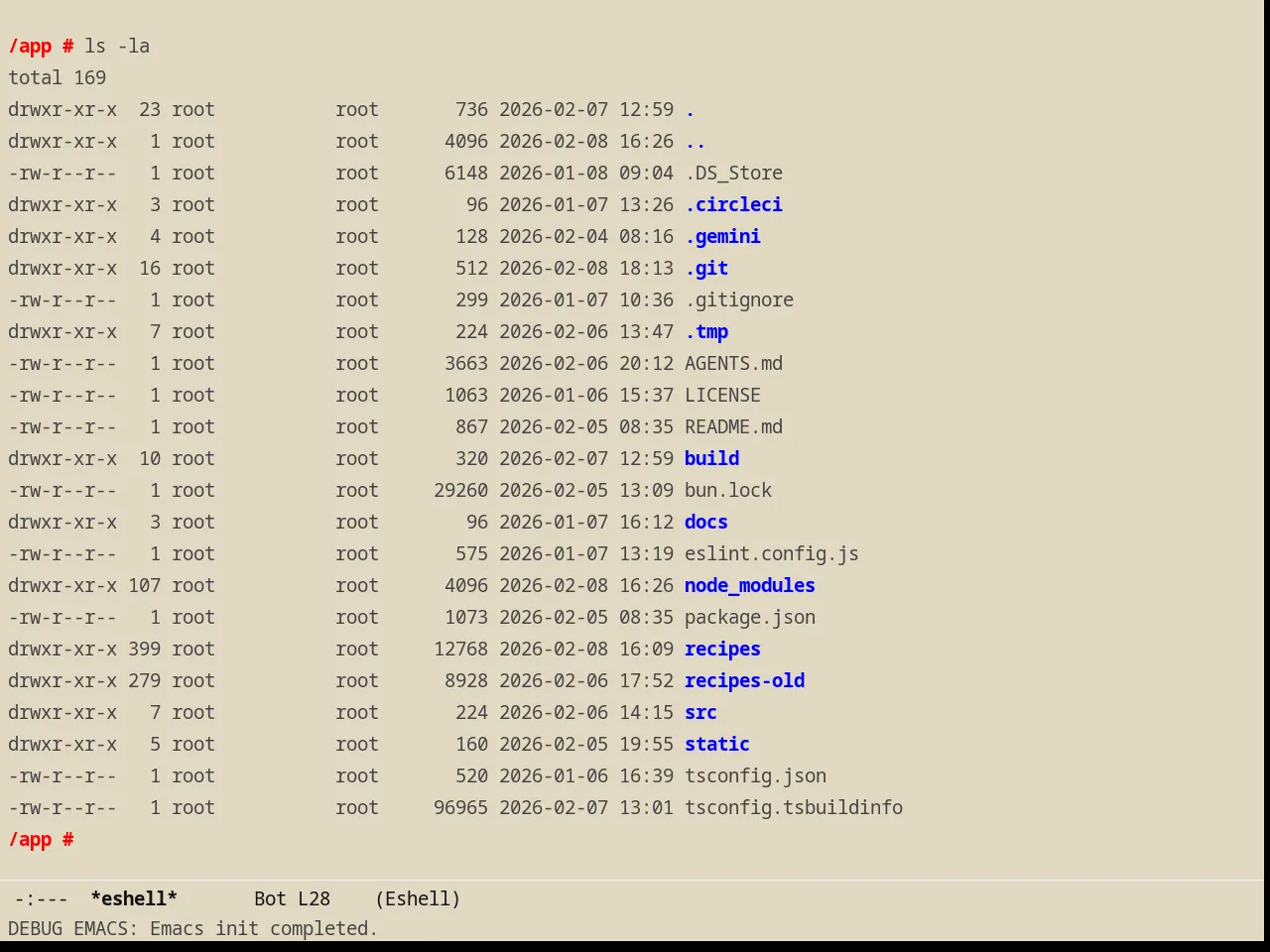Click the static directory name
The width and height of the screenshot is (1270, 952).
[717, 744]
